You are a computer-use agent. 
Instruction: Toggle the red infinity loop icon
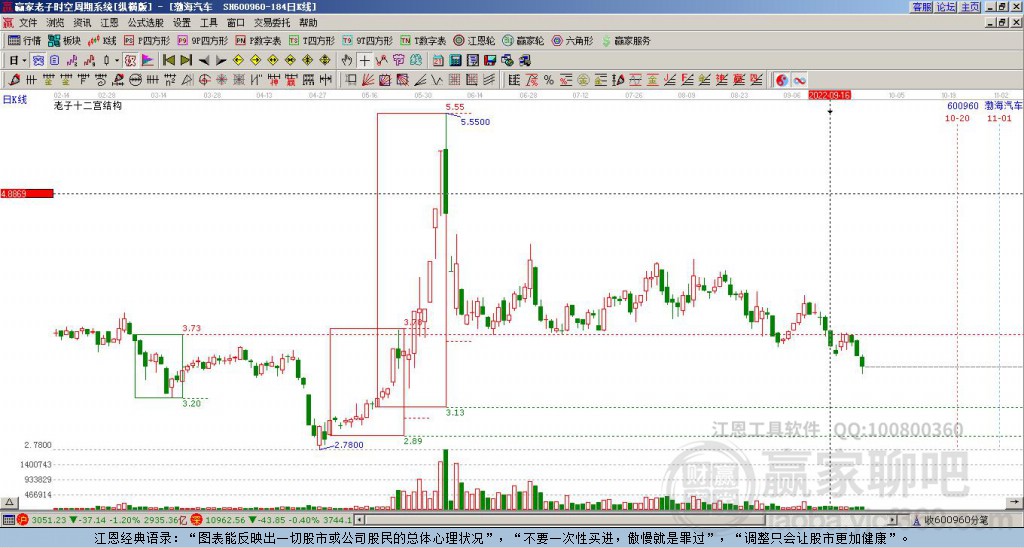[x=799, y=80]
